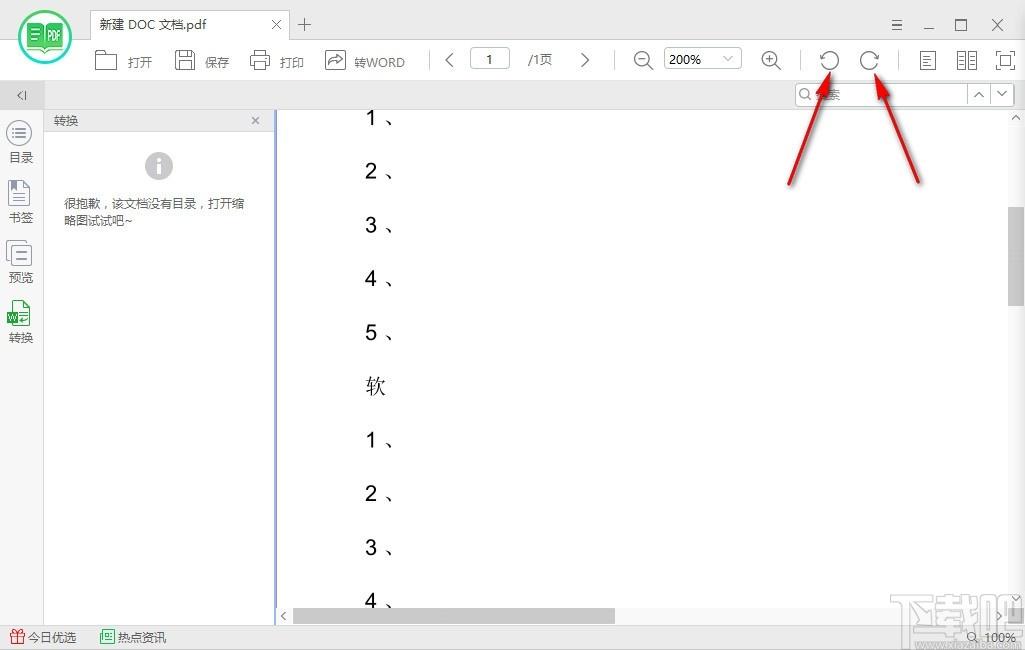Open the 转换 conversion sidebar panel
This screenshot has height=650, width=1025.
(20, 322)
